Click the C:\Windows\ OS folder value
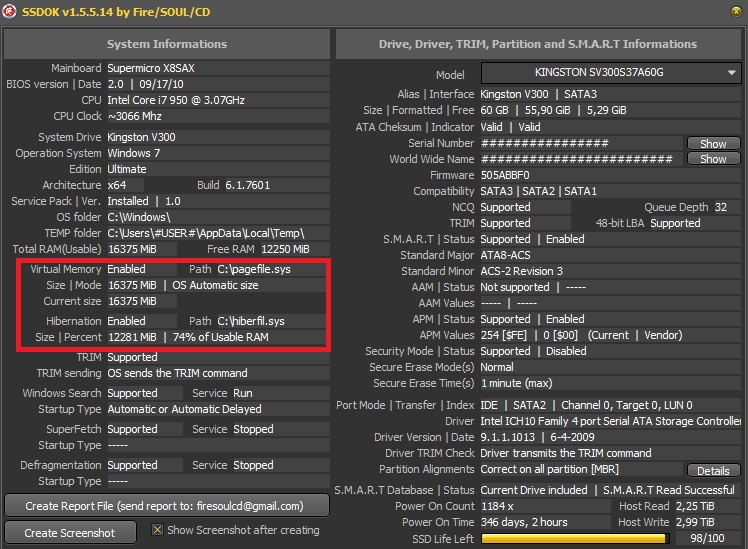The image size is (748, 549). click(139, 218)
